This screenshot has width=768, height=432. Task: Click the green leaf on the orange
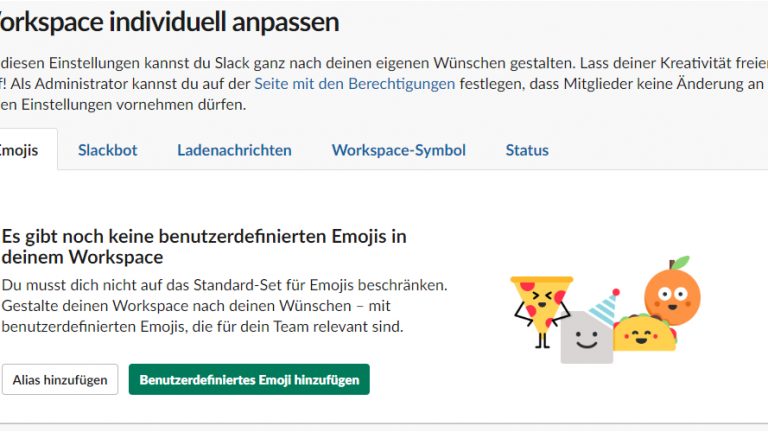click(681, 263)
